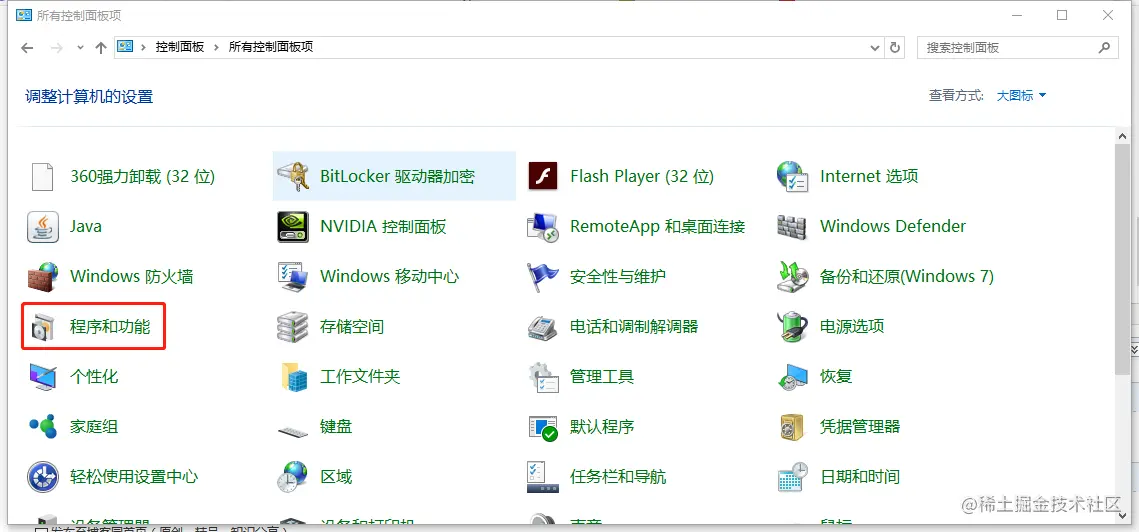The height and width of the screenshot is (532, 1139).
Task: Click the address bar location icon
Action: (125, 47)
